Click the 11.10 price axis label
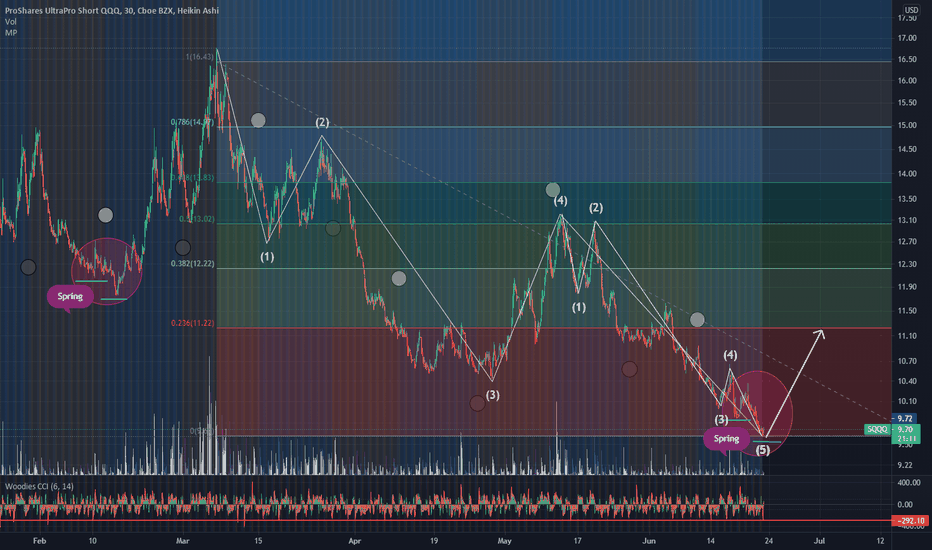The image size is (932, 550). pyautogui.click(x=907, y=336)
